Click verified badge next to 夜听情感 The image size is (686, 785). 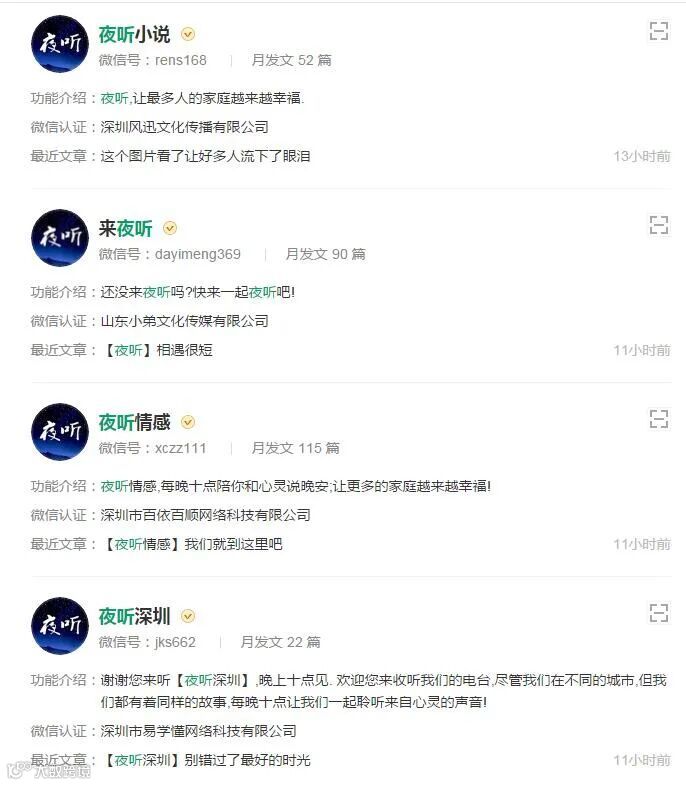tap(188, 422)
